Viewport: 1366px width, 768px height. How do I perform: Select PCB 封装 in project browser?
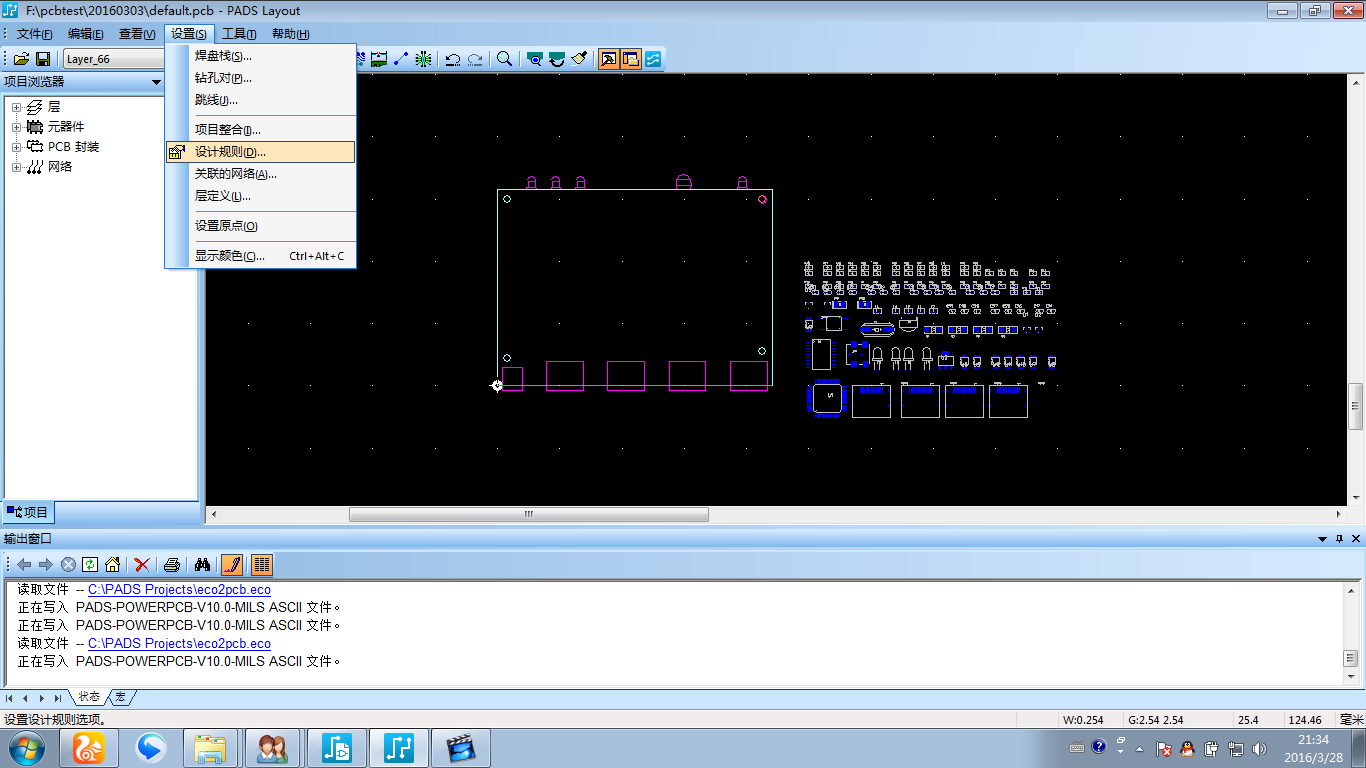pos(74,147)
